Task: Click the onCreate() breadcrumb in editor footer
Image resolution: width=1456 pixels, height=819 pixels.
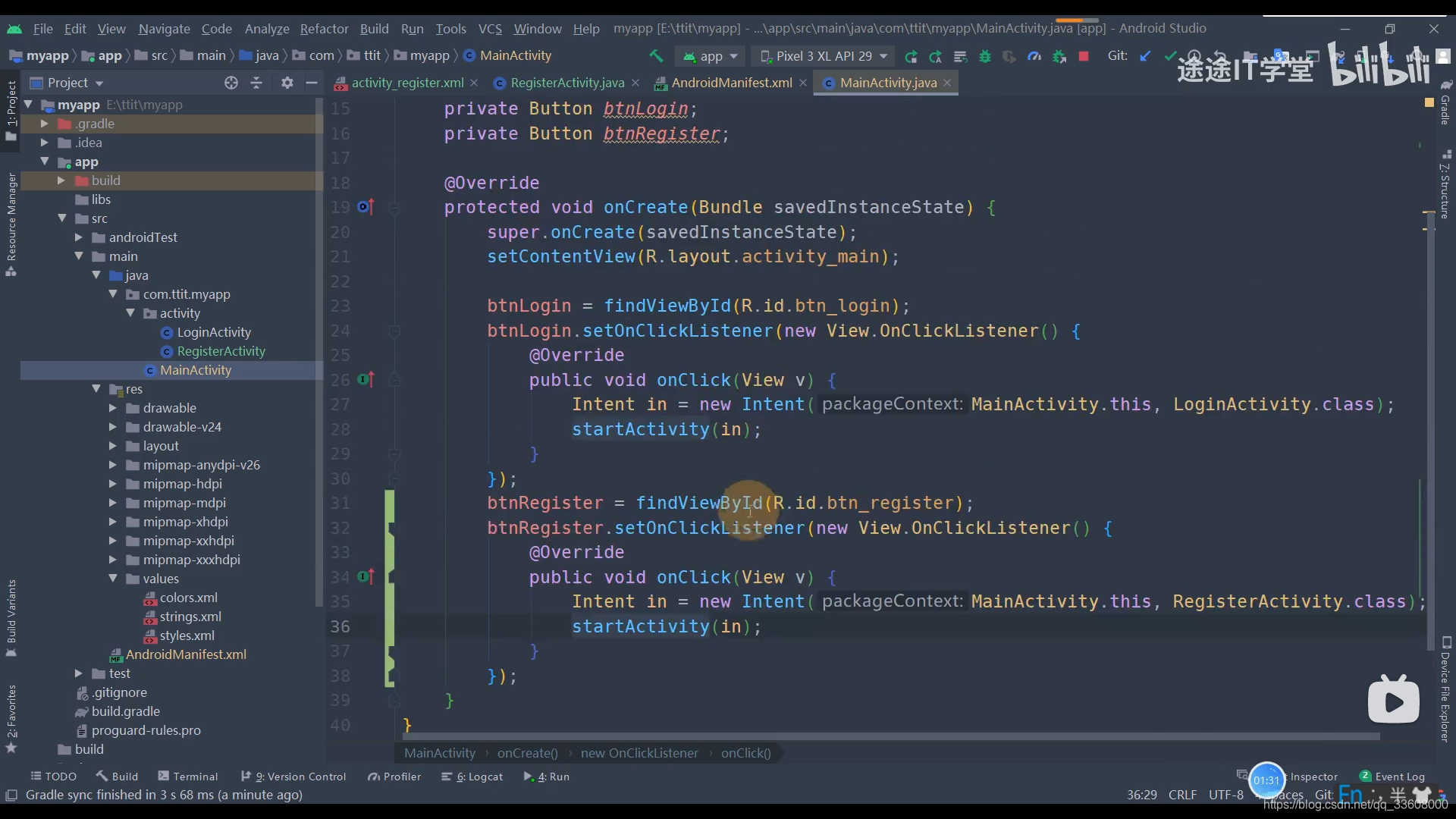Action: tap(527, 753)
